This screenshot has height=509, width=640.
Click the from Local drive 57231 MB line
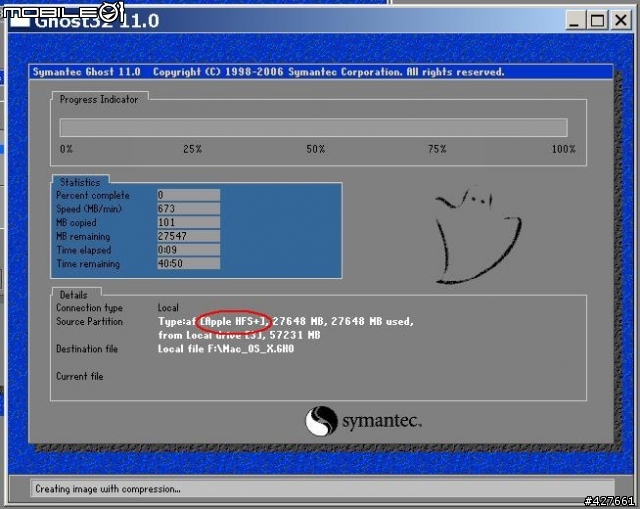click(x=239, y=335)
